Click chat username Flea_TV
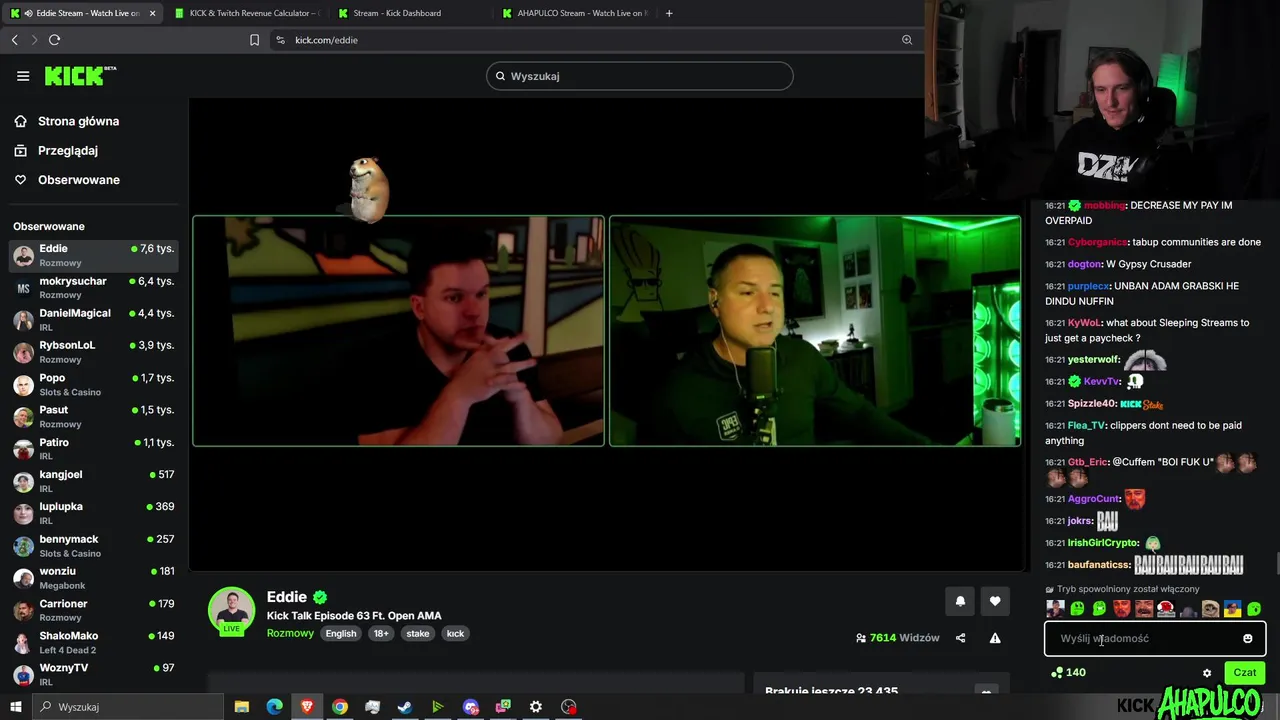 coord(1086,425)
